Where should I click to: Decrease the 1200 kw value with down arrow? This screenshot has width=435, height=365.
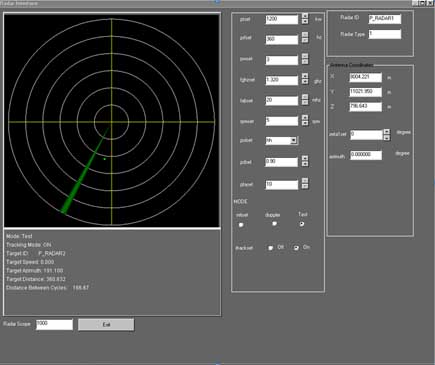[x=305, y=21]
